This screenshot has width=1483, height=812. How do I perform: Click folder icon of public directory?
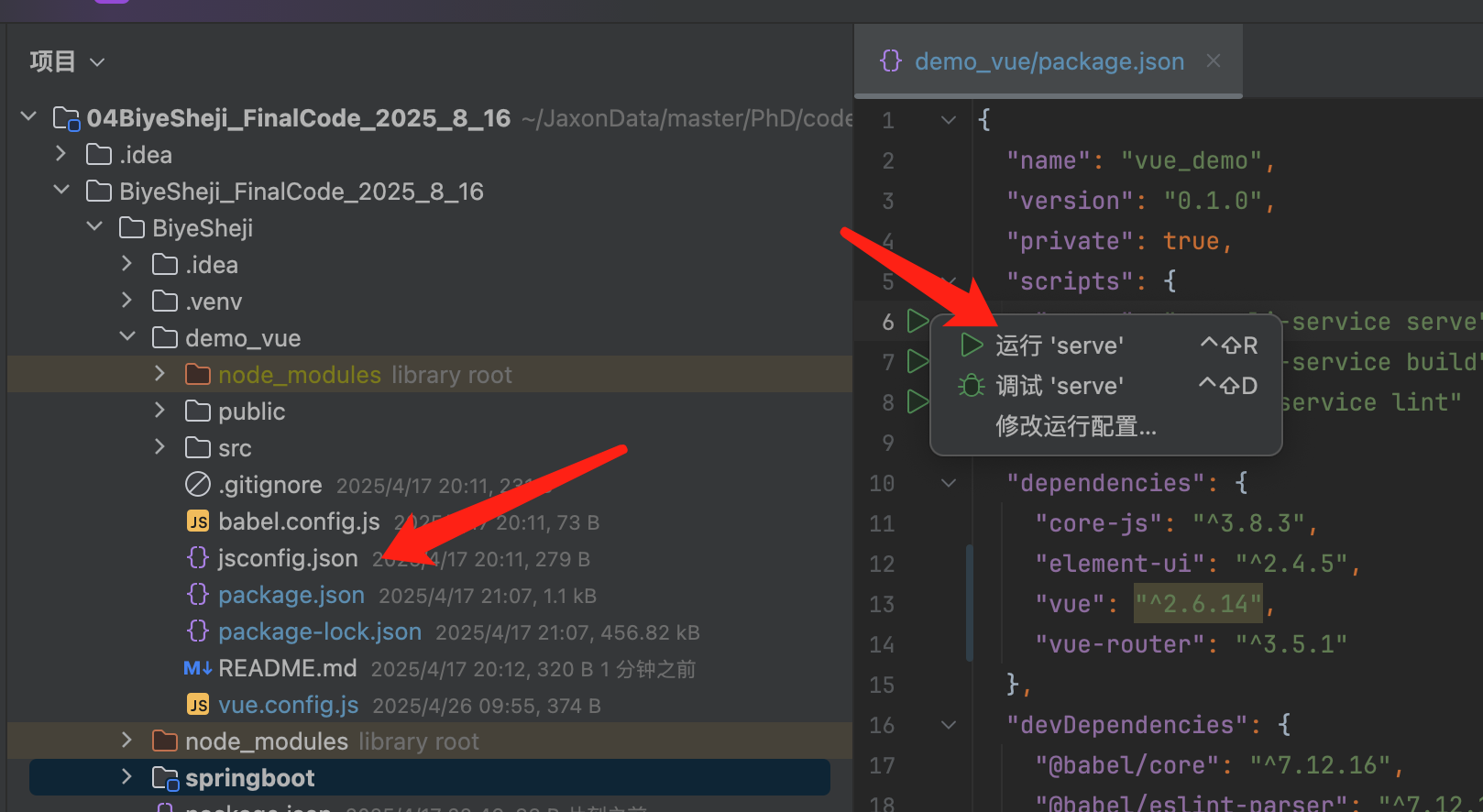coord(198,411)
